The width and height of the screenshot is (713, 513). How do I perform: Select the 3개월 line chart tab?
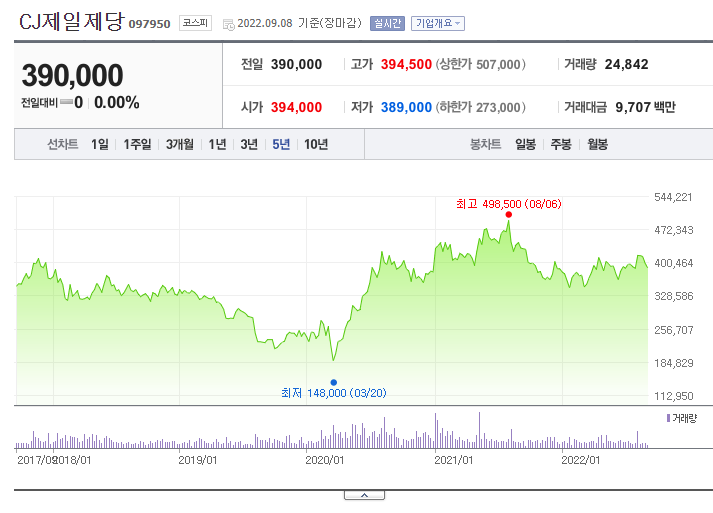tap(180, 144)
